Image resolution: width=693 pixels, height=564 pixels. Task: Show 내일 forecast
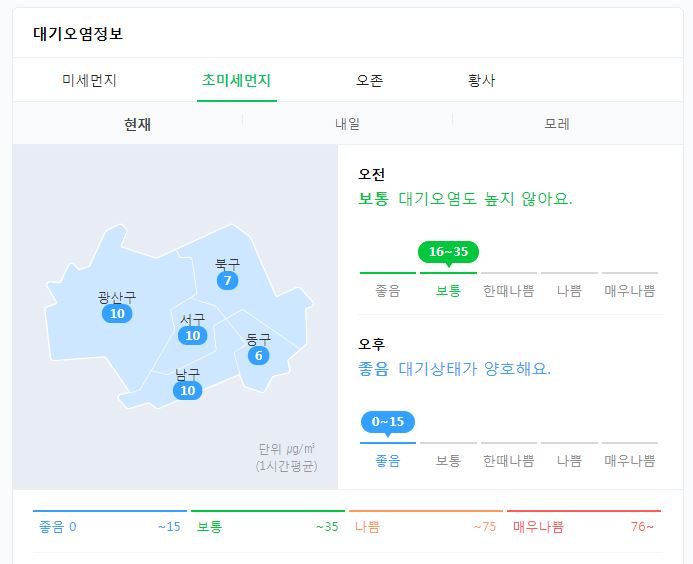[x=347, y=124]
